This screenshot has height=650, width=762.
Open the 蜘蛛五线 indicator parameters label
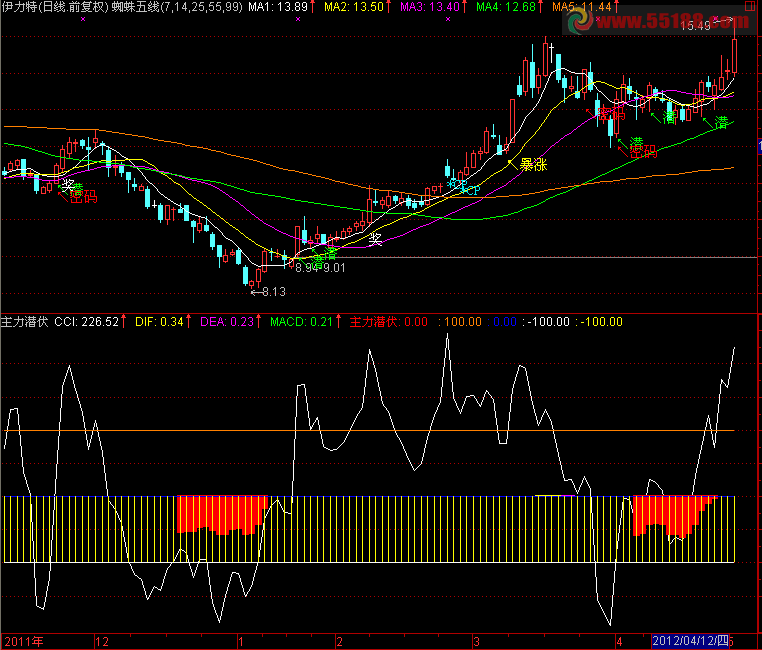[175, 7]
